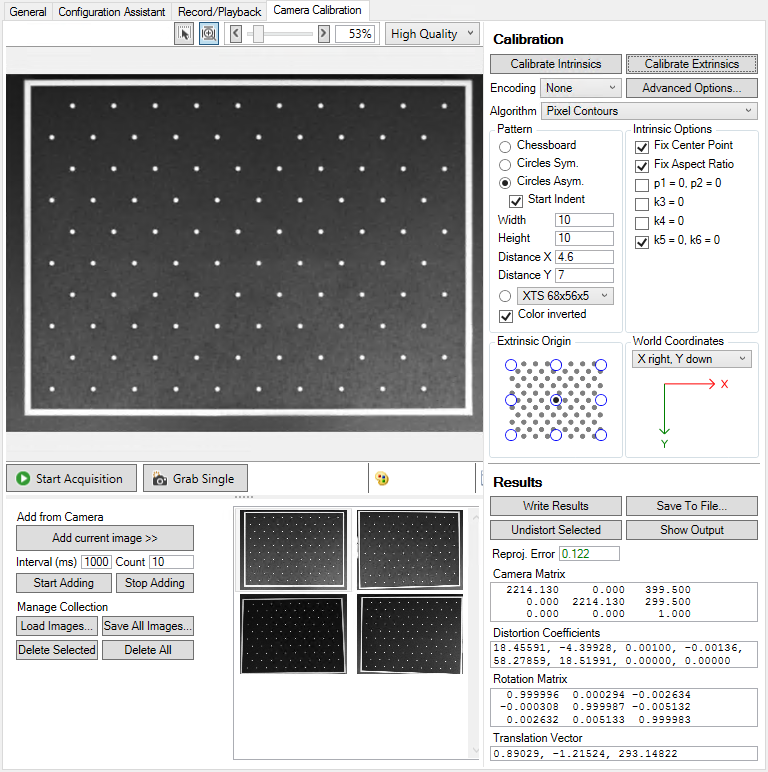This screenshot has height=772, width=768.
Task: Open Advanced Options dialog
Action: click(x=692, y=88)
